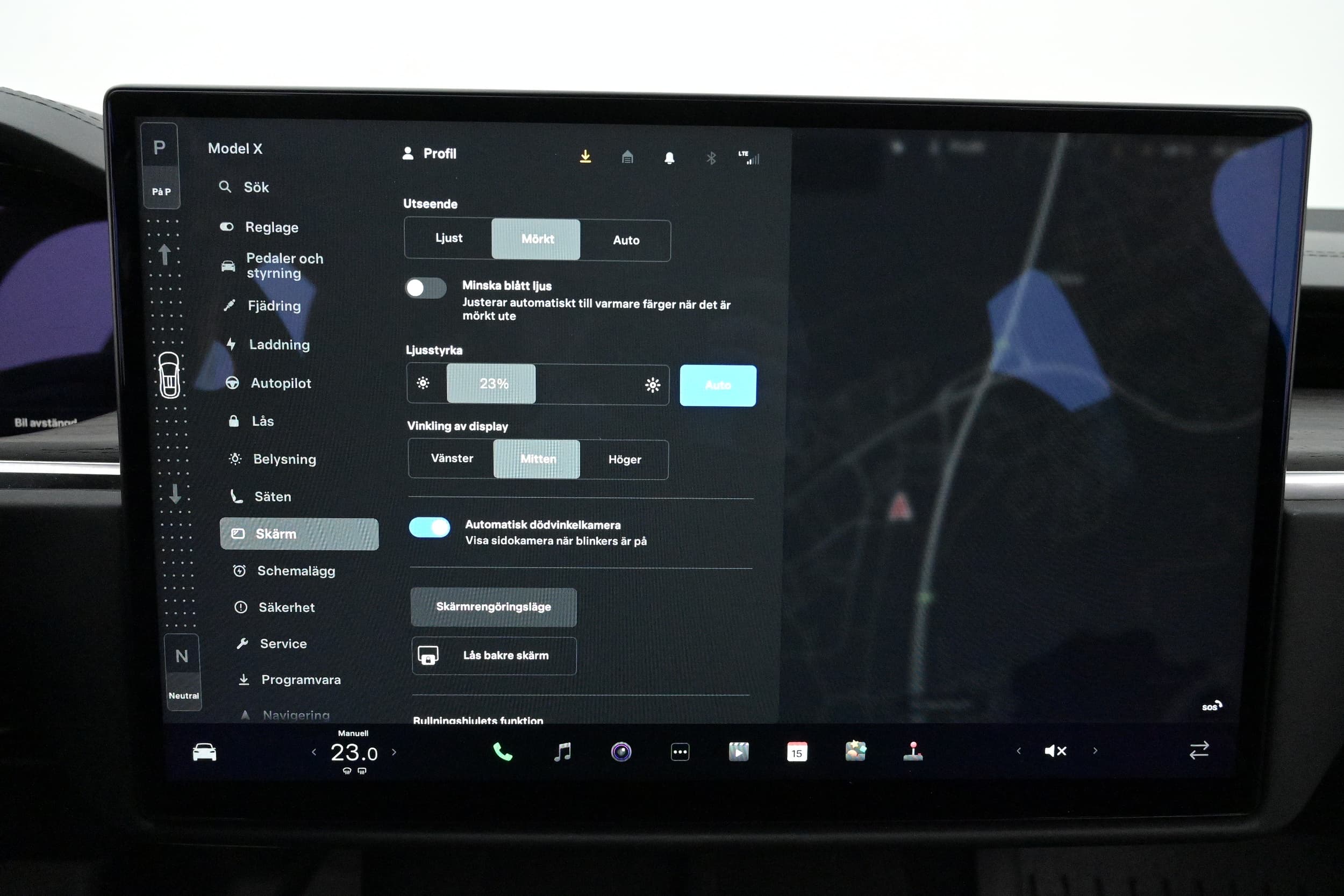
Task: Open the Säkerhet menu
Action: [275, 607]
